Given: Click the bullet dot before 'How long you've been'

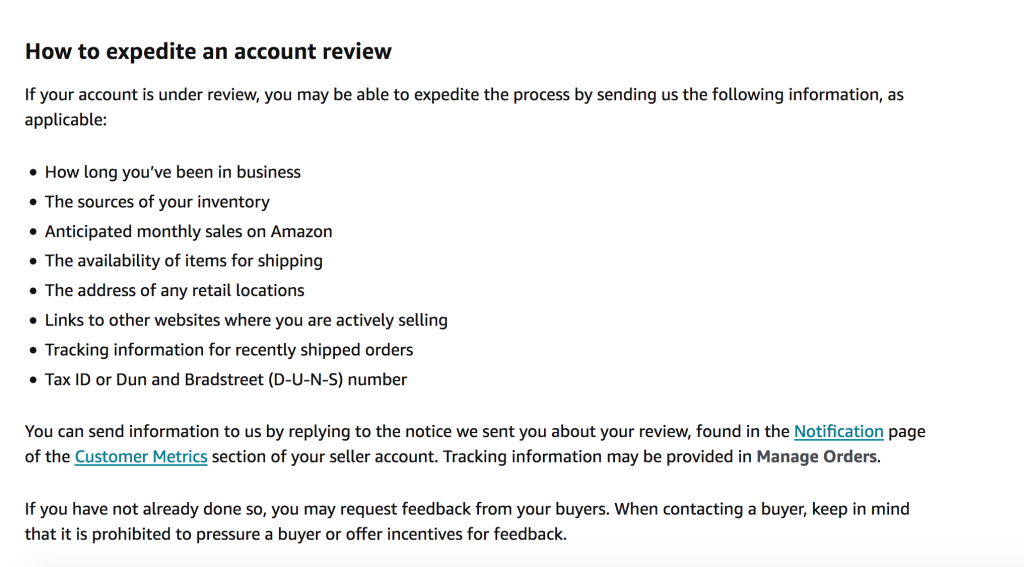Looking at the screenshot, I should pyautogui.click(x=33, y=172).
